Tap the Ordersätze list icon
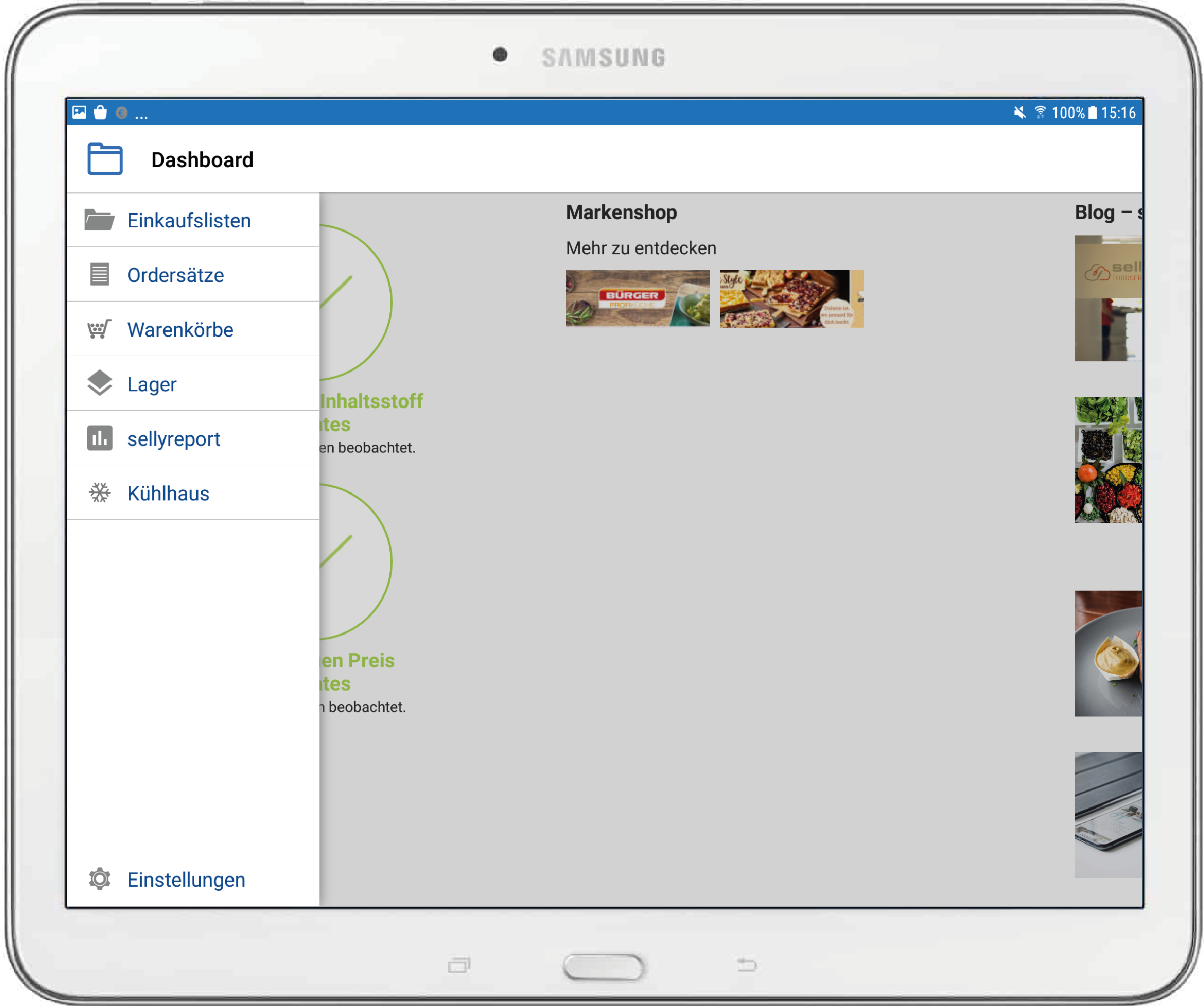The height and width of the screenshot is (1008, 1204). point(100,275)
